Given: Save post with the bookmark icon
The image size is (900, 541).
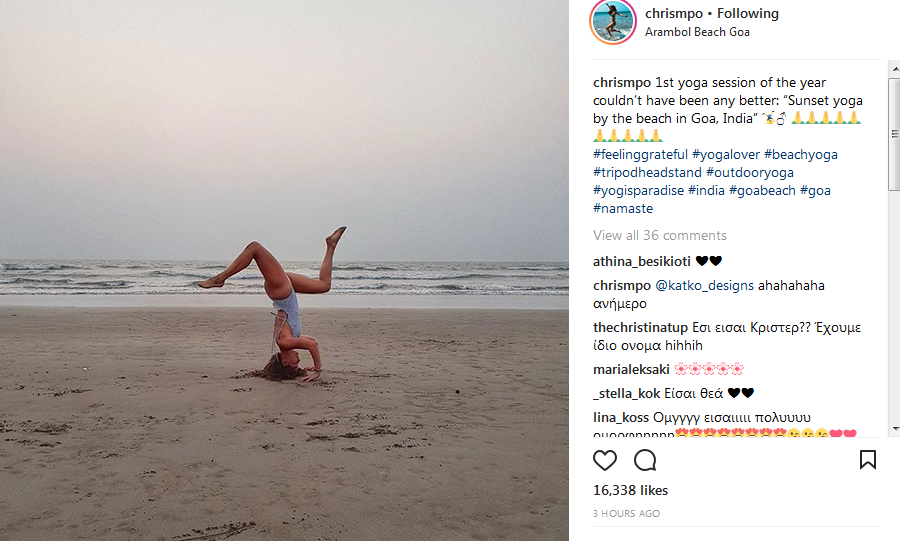Looking at the screenshot, I should [868, 460].
